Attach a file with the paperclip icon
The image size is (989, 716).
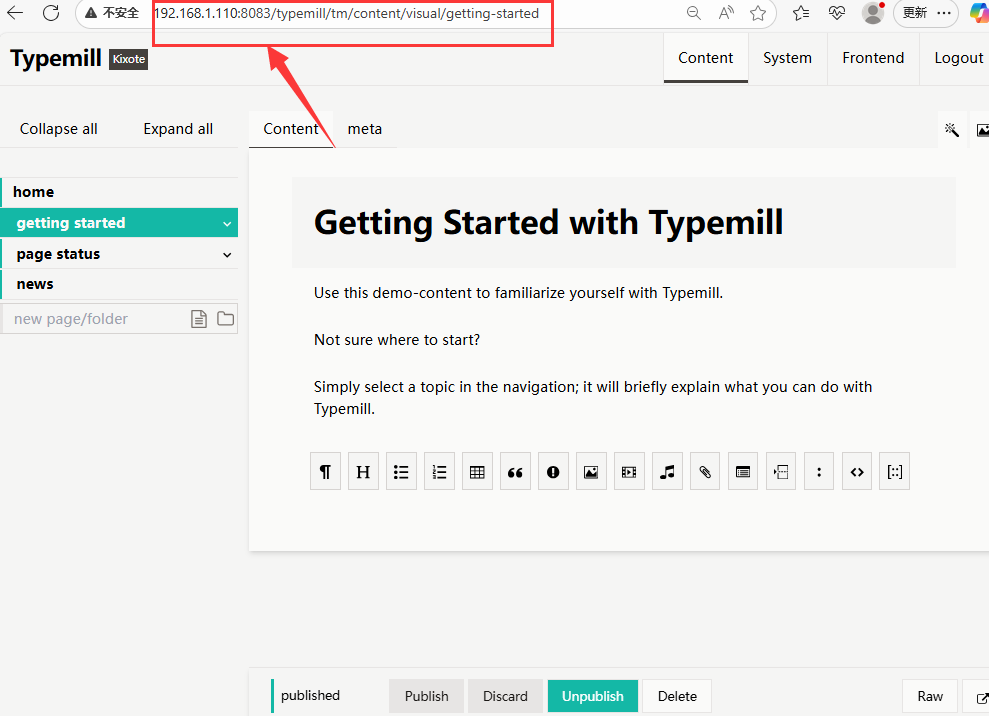pos(705,471)
